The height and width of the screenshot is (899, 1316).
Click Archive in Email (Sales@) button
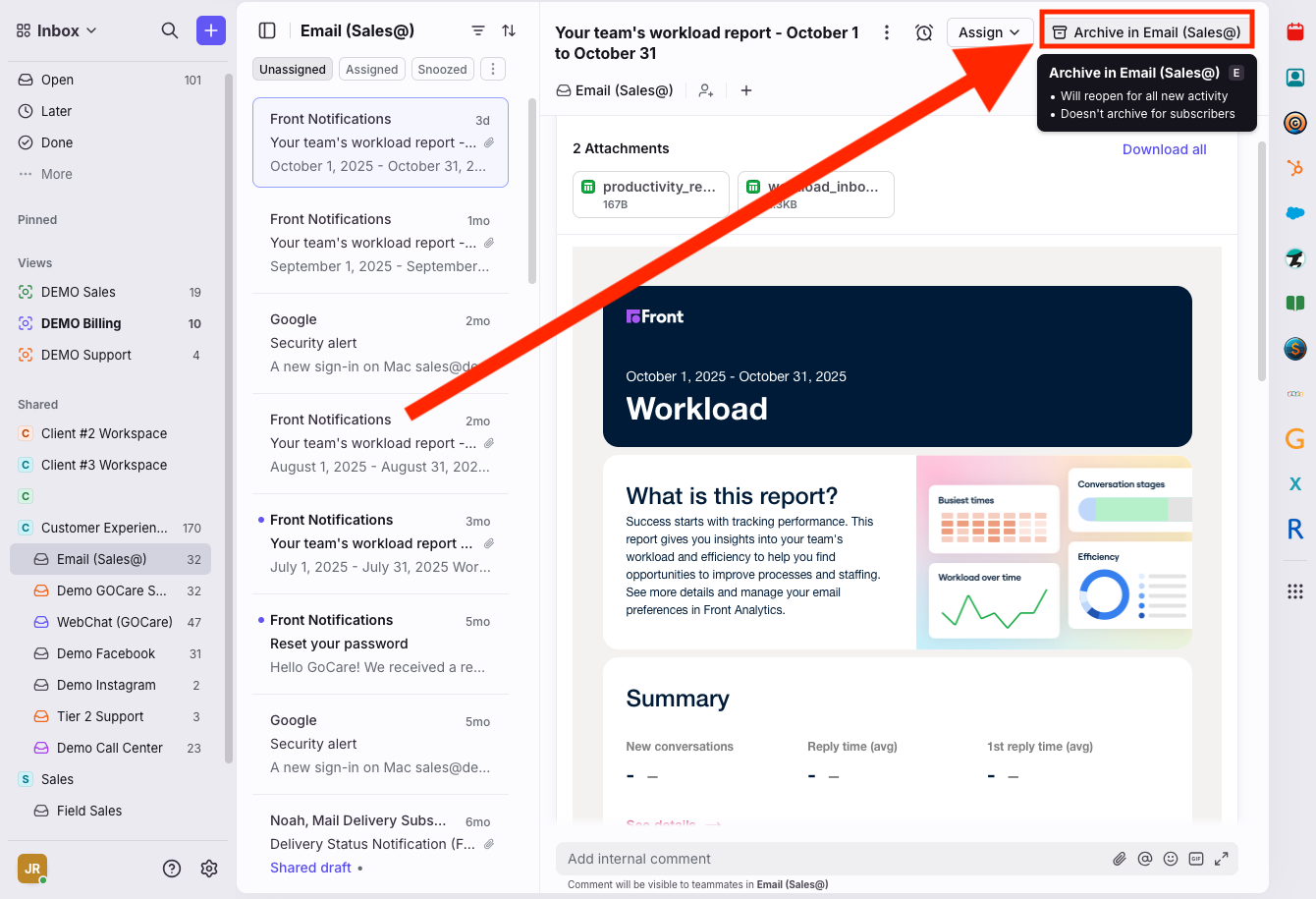pyautogui.click(x=1146, y=32)
